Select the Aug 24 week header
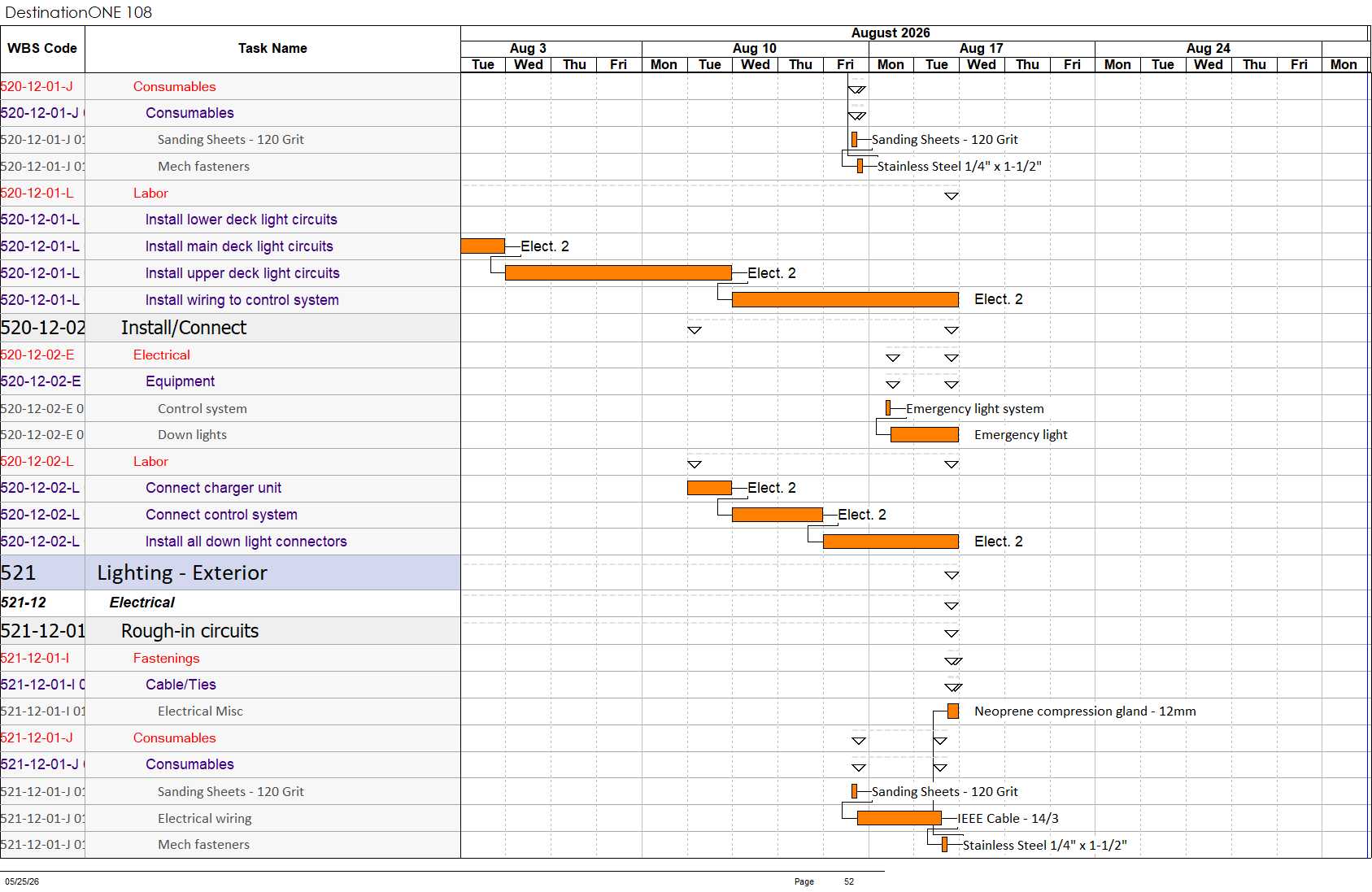 (x=1208, y=48)
